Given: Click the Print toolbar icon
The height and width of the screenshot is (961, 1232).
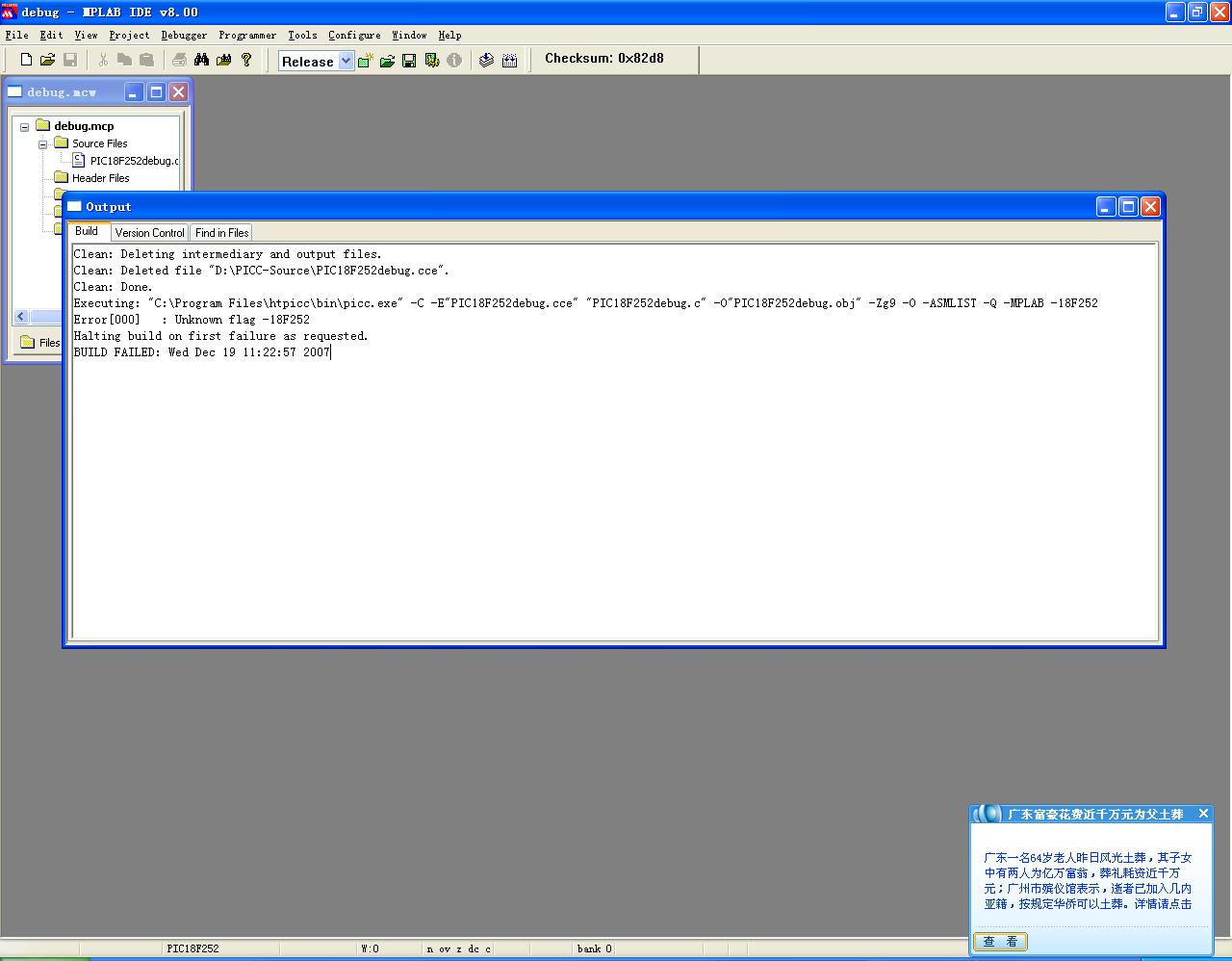Looking at the screenshot, I should [179, 60].
